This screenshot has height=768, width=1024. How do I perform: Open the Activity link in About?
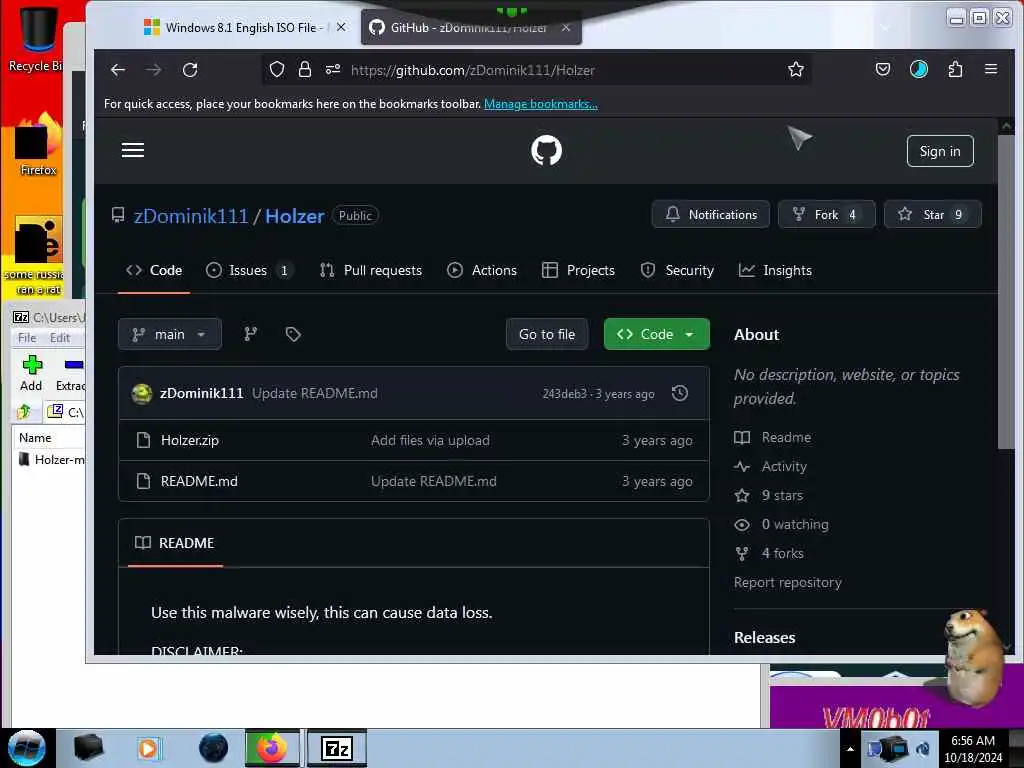(x=771, y=466)
